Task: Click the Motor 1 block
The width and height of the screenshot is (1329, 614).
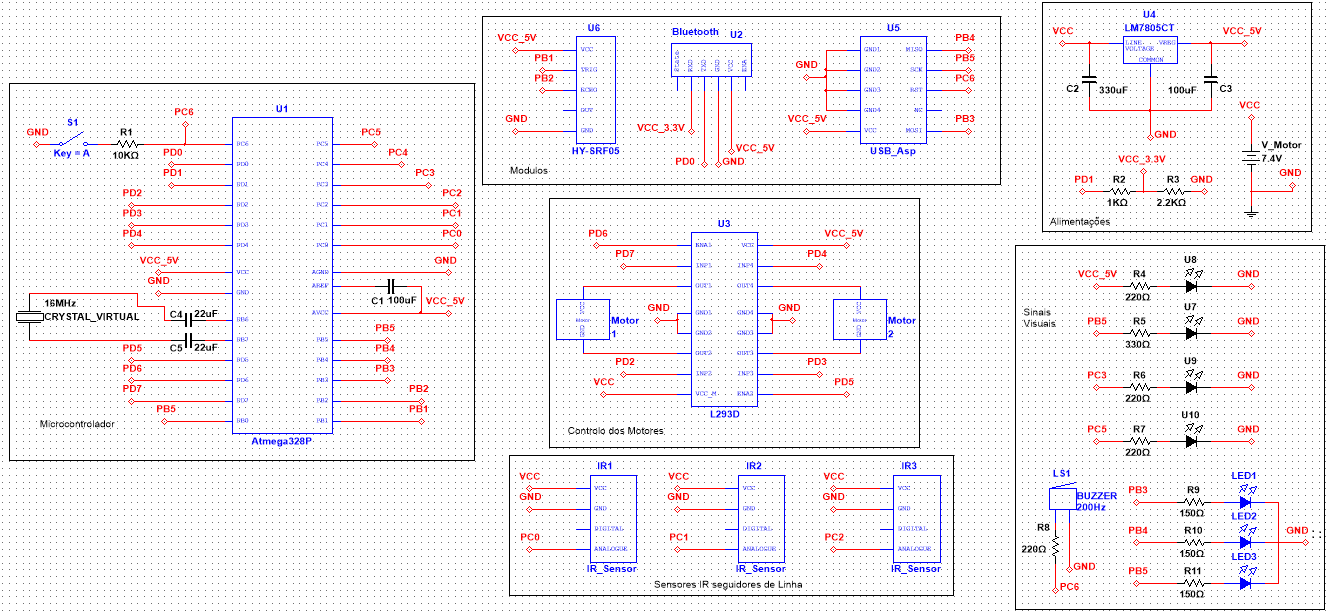Action: tap(582, 320)
